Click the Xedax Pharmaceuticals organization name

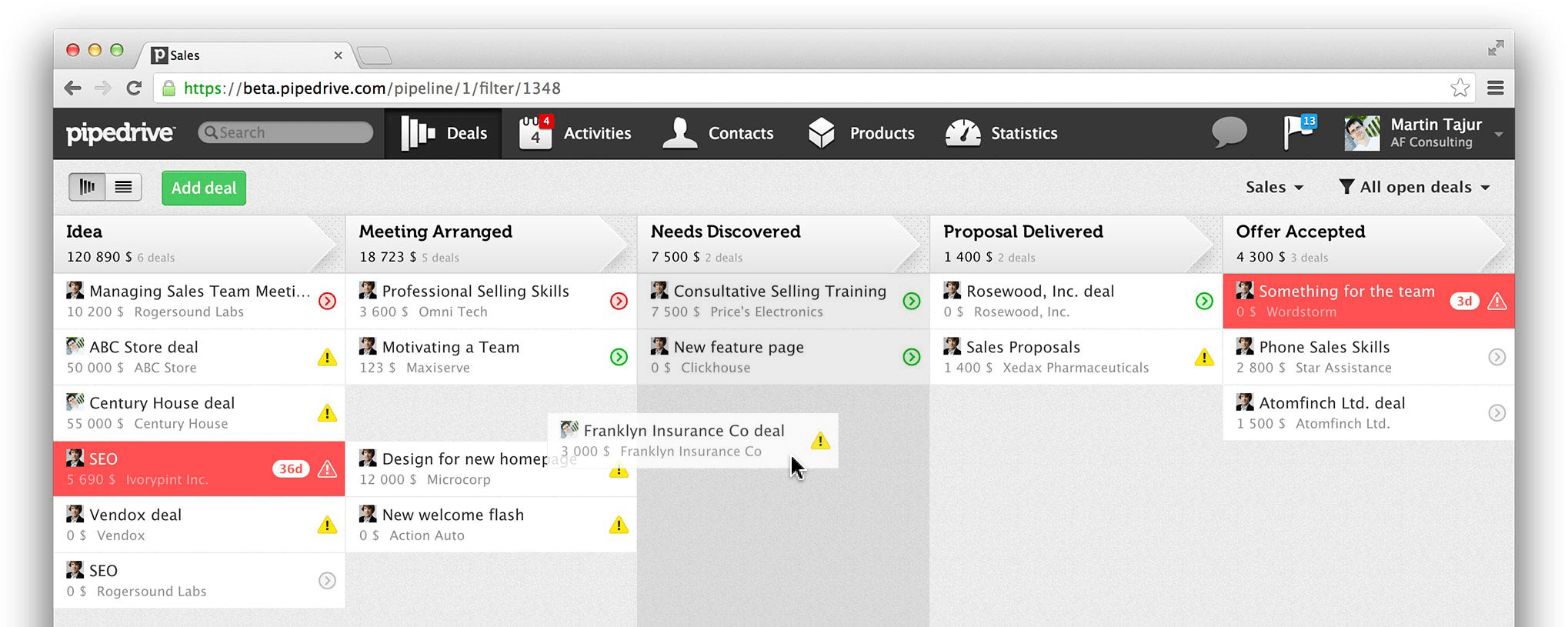tap(1076, 368)
